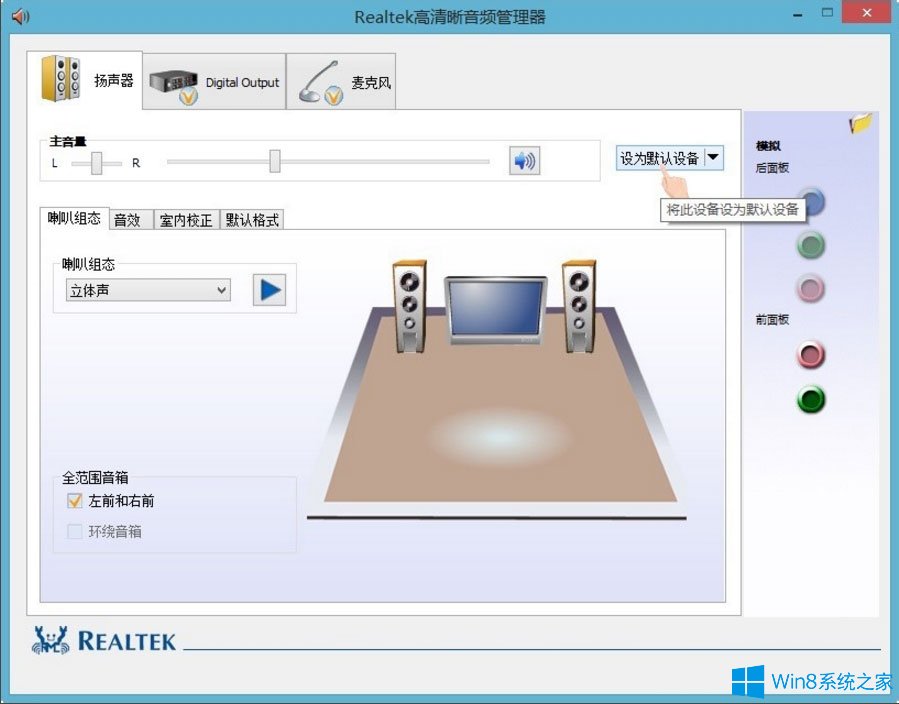Maximize the Realtek audio manager window
This screenshot has height=704, width=899.
827,13
